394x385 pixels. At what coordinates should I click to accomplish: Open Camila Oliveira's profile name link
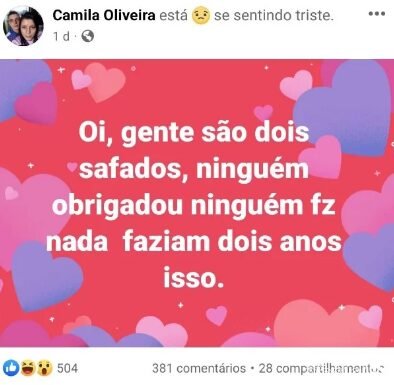tap(104, 15)
